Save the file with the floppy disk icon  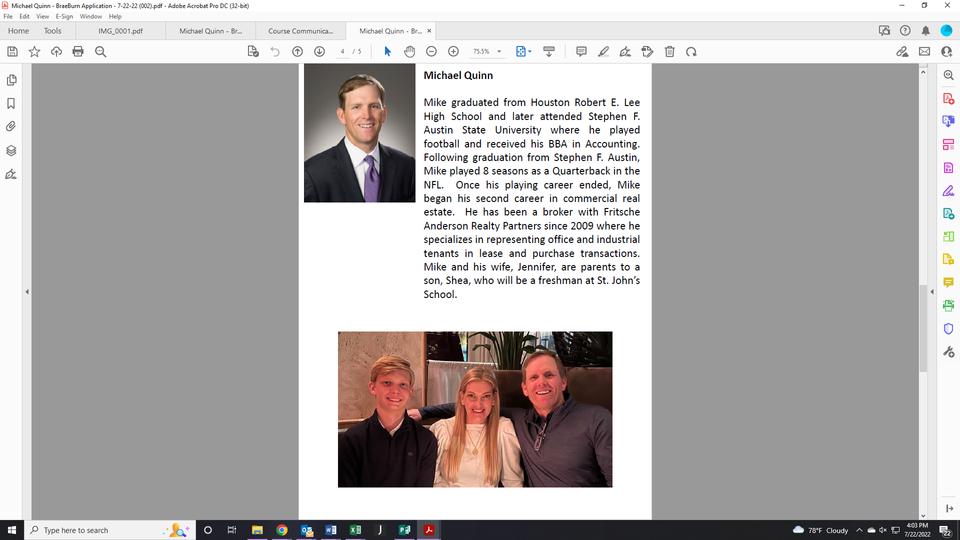pos(12,52)
